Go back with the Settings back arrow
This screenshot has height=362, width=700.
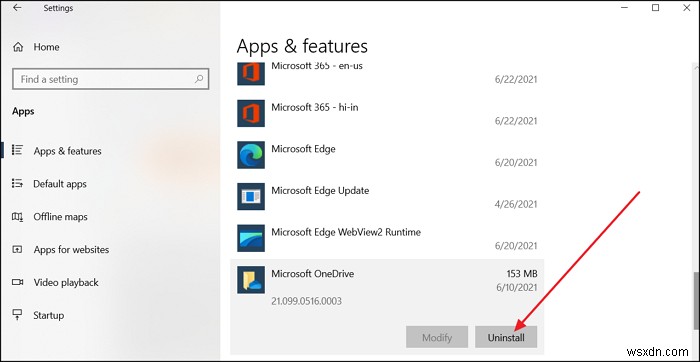pos(17,8)
